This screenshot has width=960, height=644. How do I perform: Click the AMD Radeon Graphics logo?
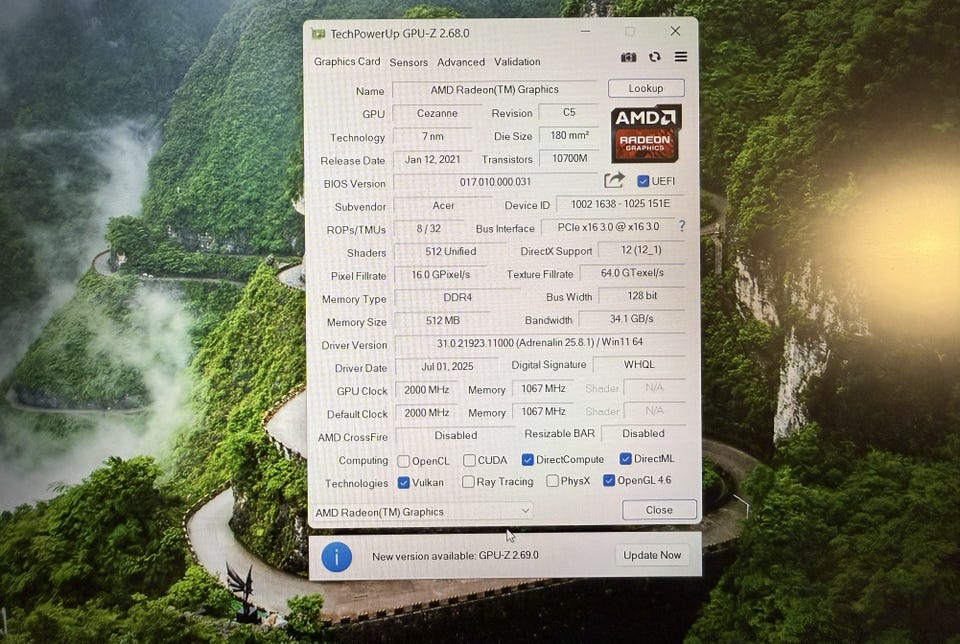pyautogui.click(x=645, y=133)
